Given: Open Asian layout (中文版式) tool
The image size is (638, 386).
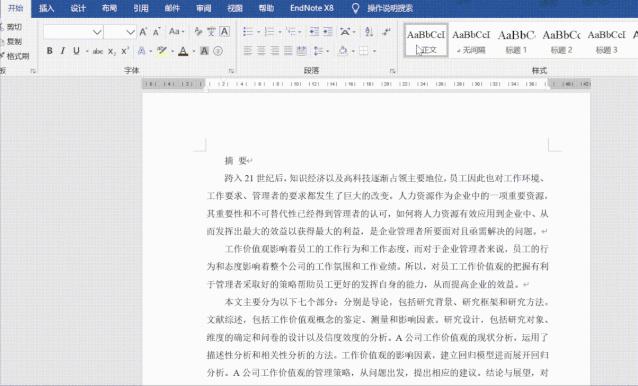Looking at the screenshot, I should tap(345, 31).
